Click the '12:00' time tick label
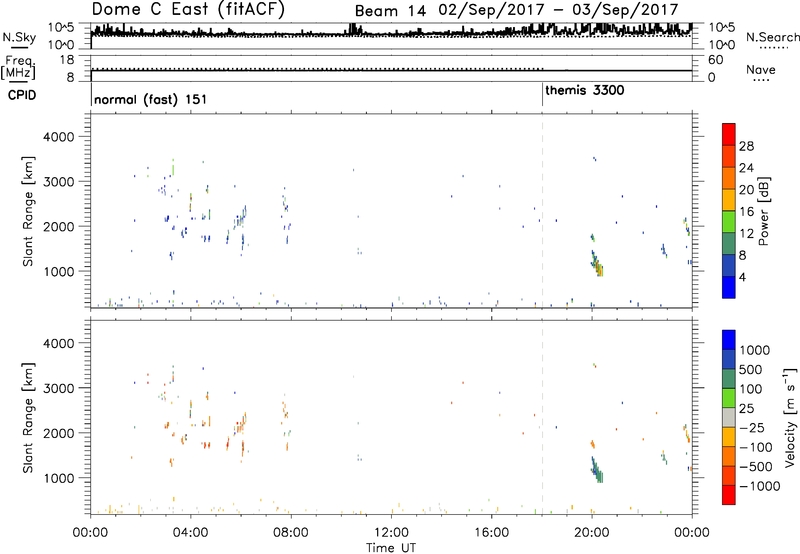The height and width of the screenshot is (554, 800). coord(391,533)
